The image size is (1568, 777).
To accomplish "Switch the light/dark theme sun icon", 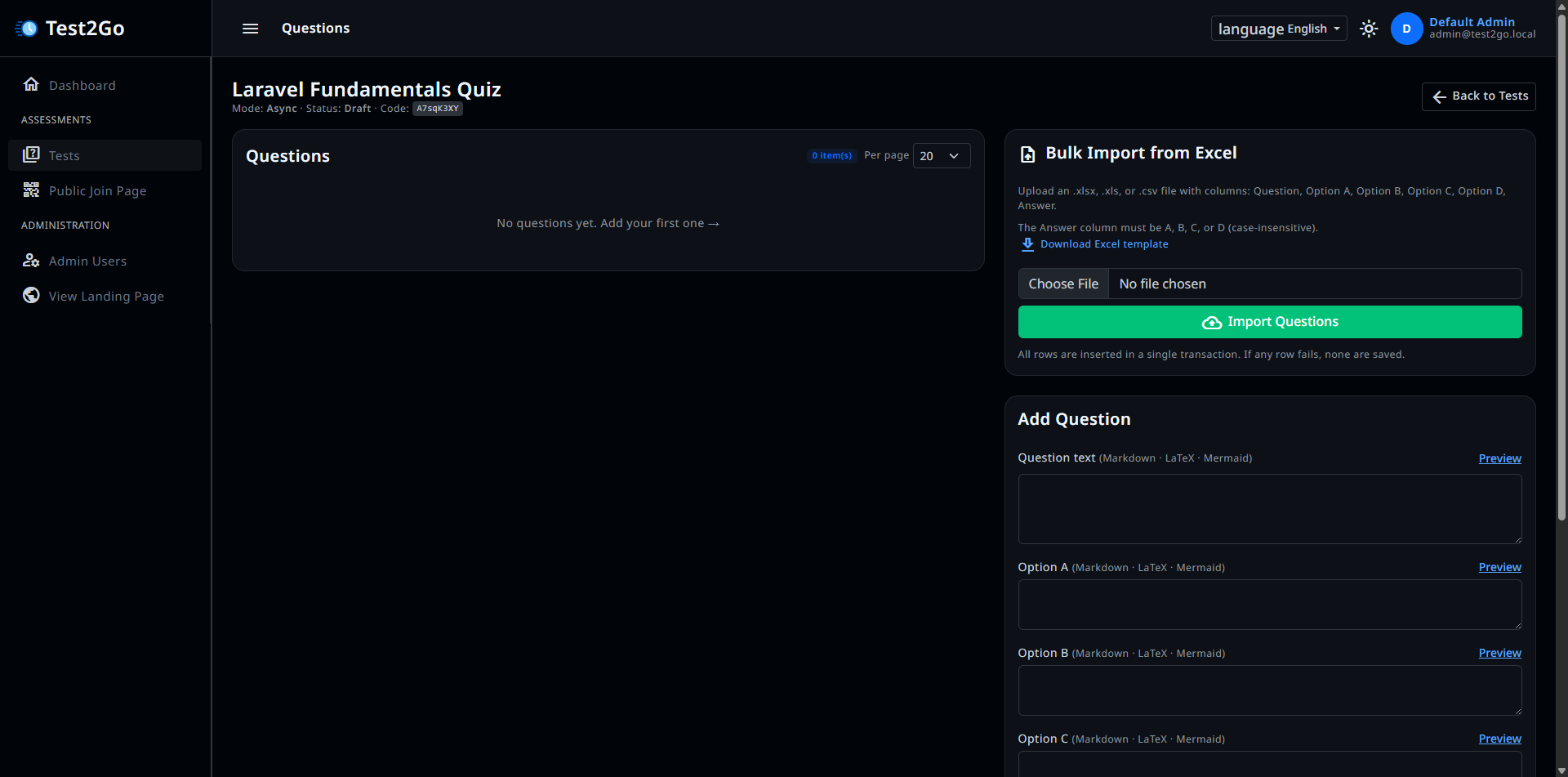I will (x=1369, y=29).
